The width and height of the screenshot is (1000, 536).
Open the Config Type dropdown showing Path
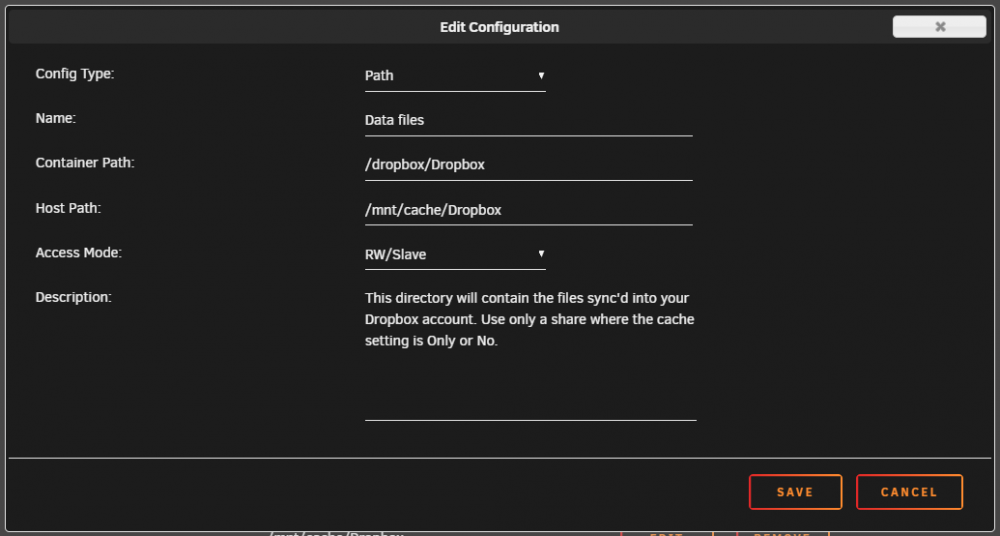(455, 76)
